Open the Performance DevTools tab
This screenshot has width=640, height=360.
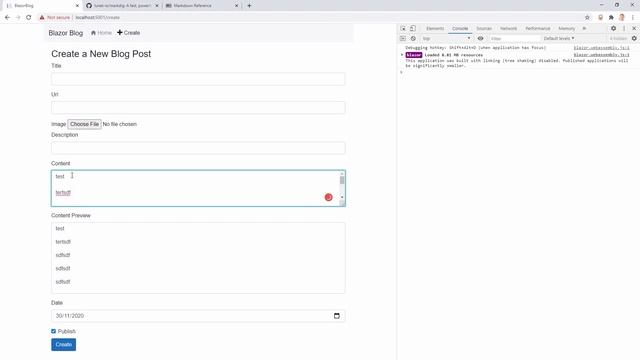click(x=538, y=29)
